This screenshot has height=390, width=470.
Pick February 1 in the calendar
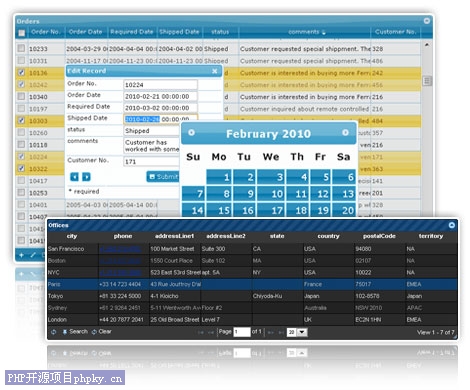(x=219, y=177)
